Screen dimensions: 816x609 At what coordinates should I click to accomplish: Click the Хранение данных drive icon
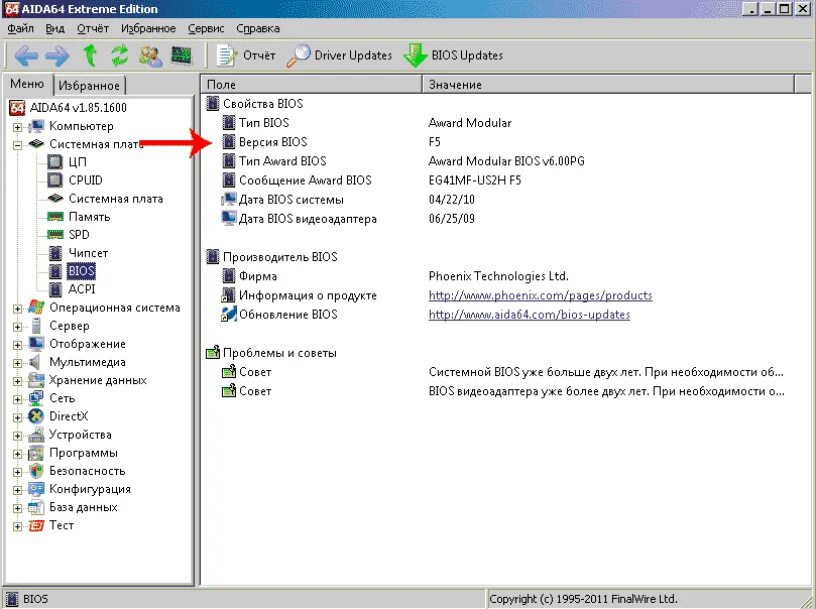click(x=36, y=380)
